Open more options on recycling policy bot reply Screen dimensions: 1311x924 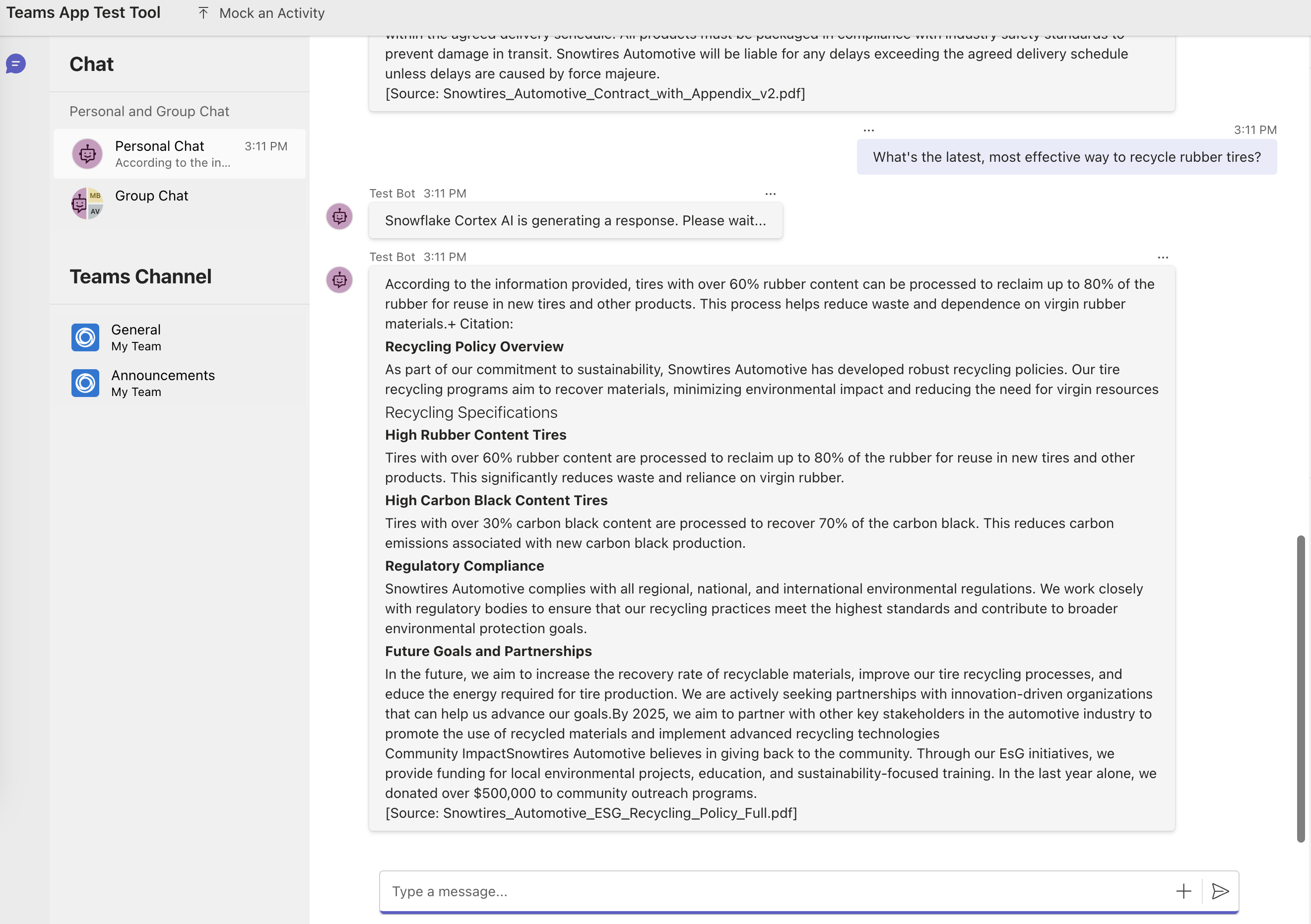coord(1163,258)
